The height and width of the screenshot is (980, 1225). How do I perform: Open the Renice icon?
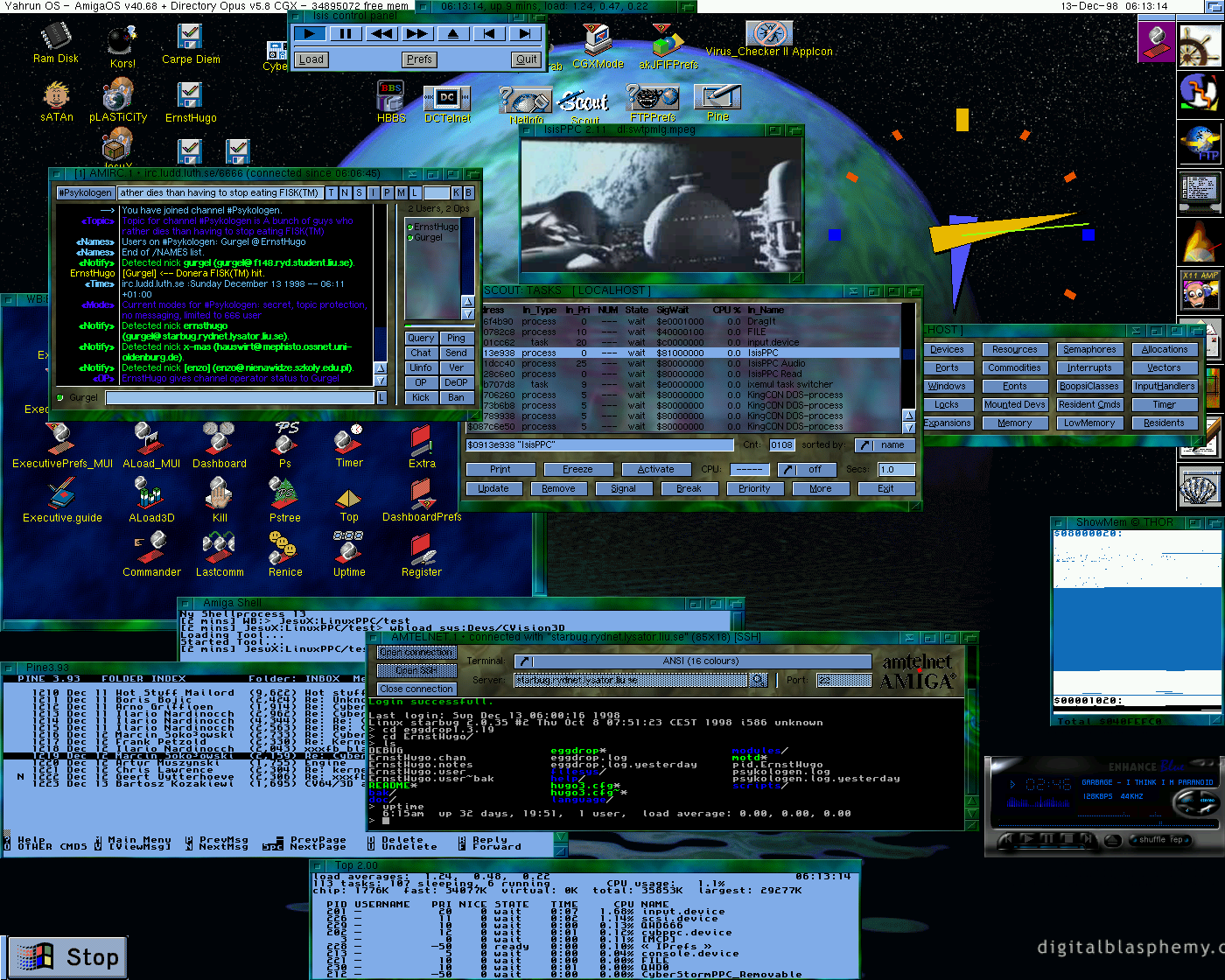tap(285, 555)
